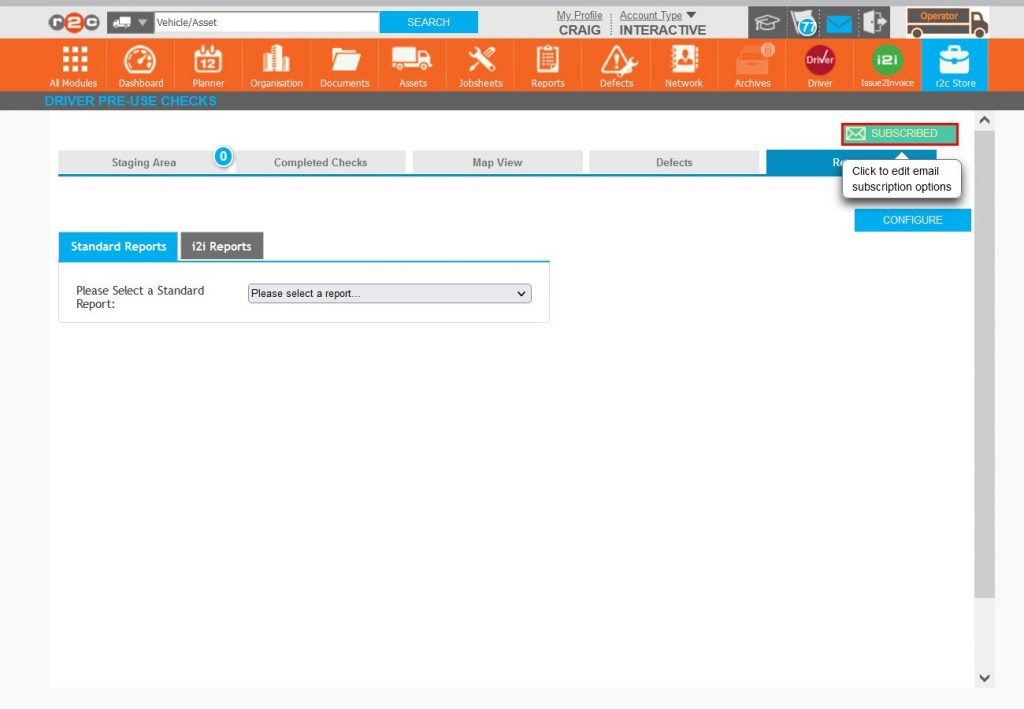The height and width of the screenshot is (709, 1024).
Task: Open the Account Type dropdown
Action: (648, 15)
